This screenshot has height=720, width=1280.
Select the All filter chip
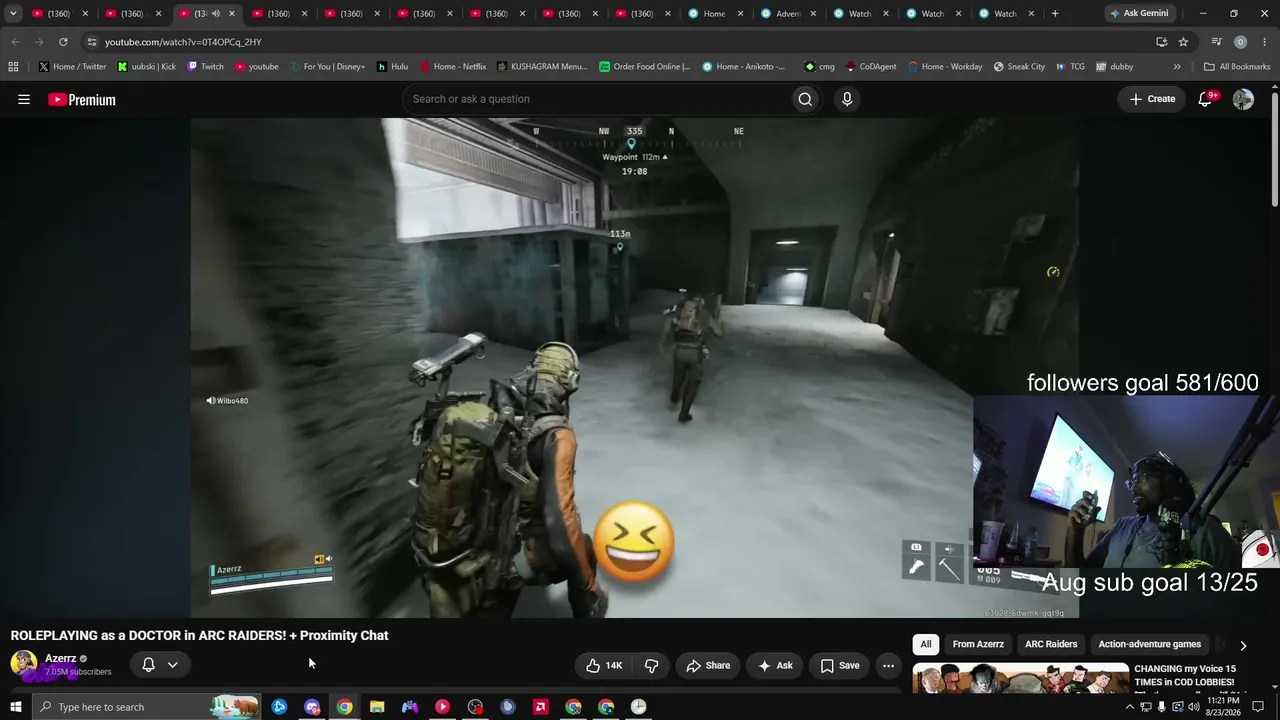(926, 644)
